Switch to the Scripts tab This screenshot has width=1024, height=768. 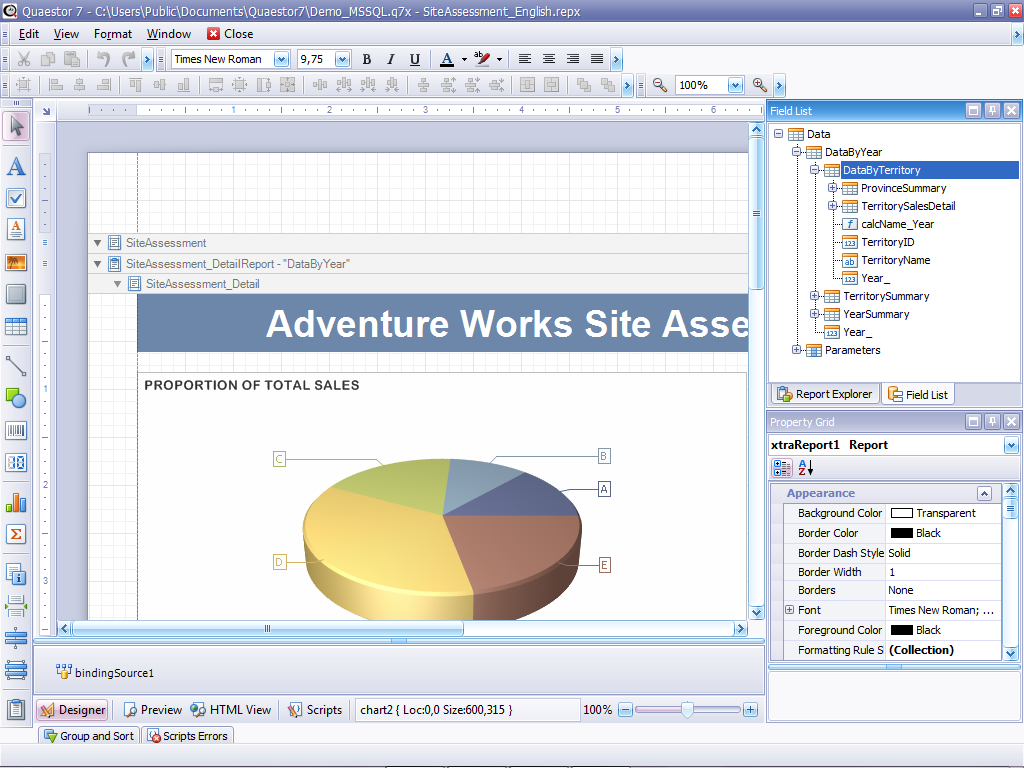(315, 710)
